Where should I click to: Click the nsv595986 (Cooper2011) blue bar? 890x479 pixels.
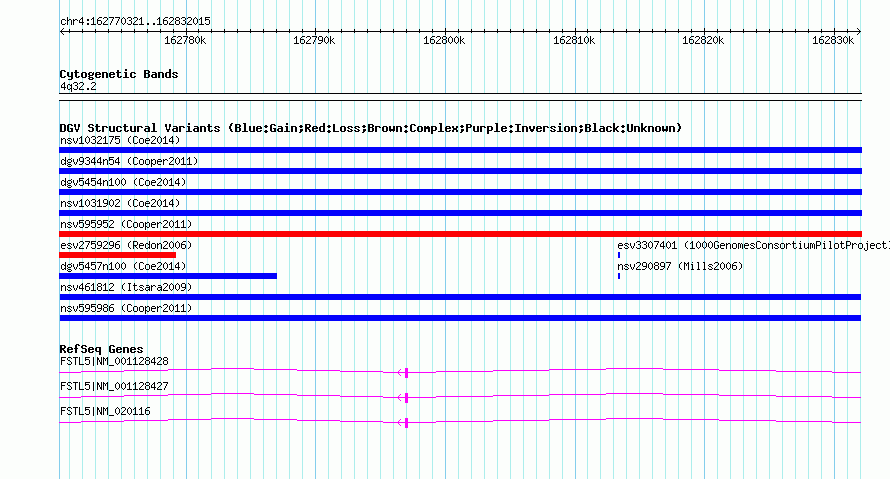click(460, 318)
